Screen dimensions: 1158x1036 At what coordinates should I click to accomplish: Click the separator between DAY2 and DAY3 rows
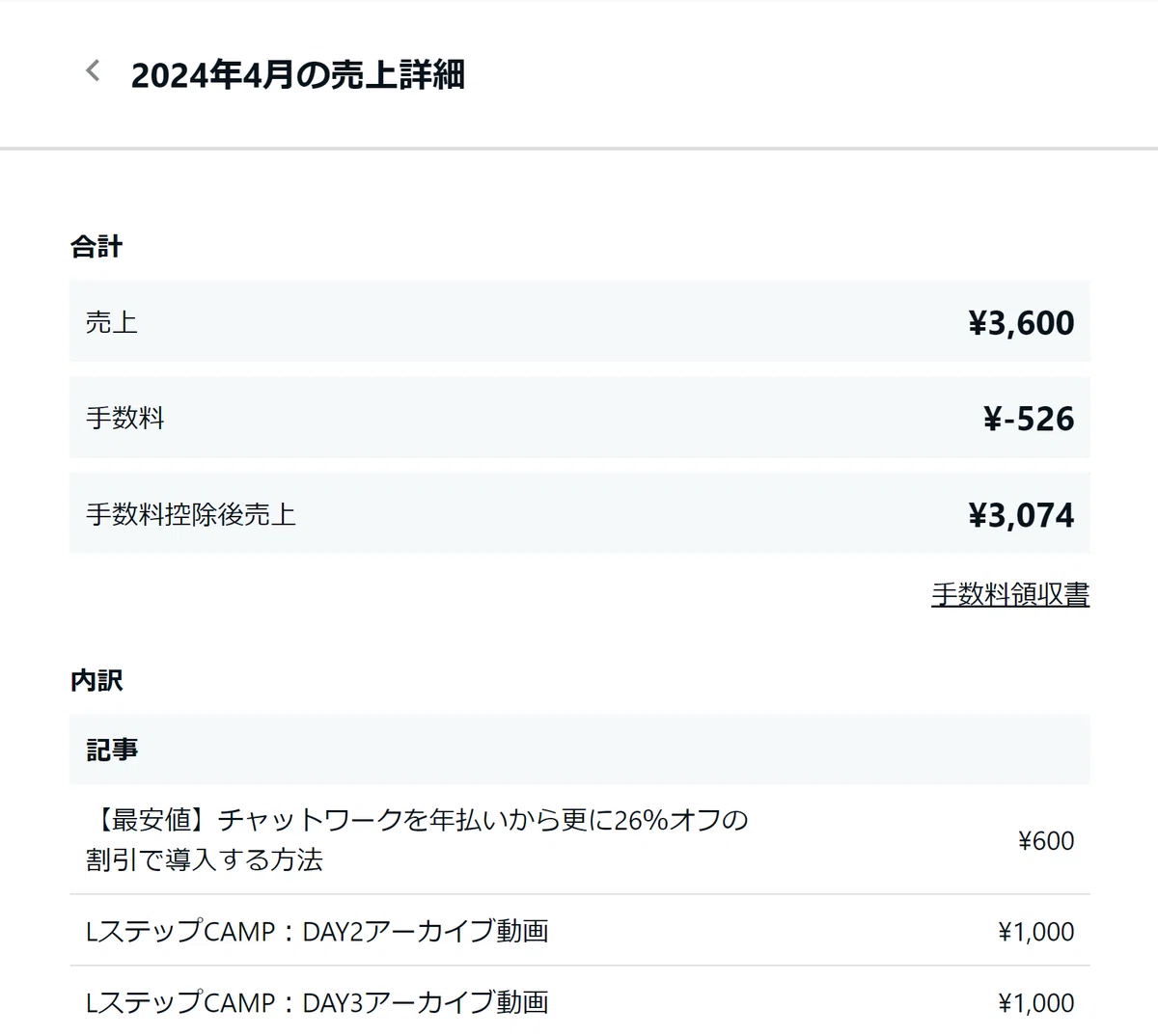(x=580, y=966)
